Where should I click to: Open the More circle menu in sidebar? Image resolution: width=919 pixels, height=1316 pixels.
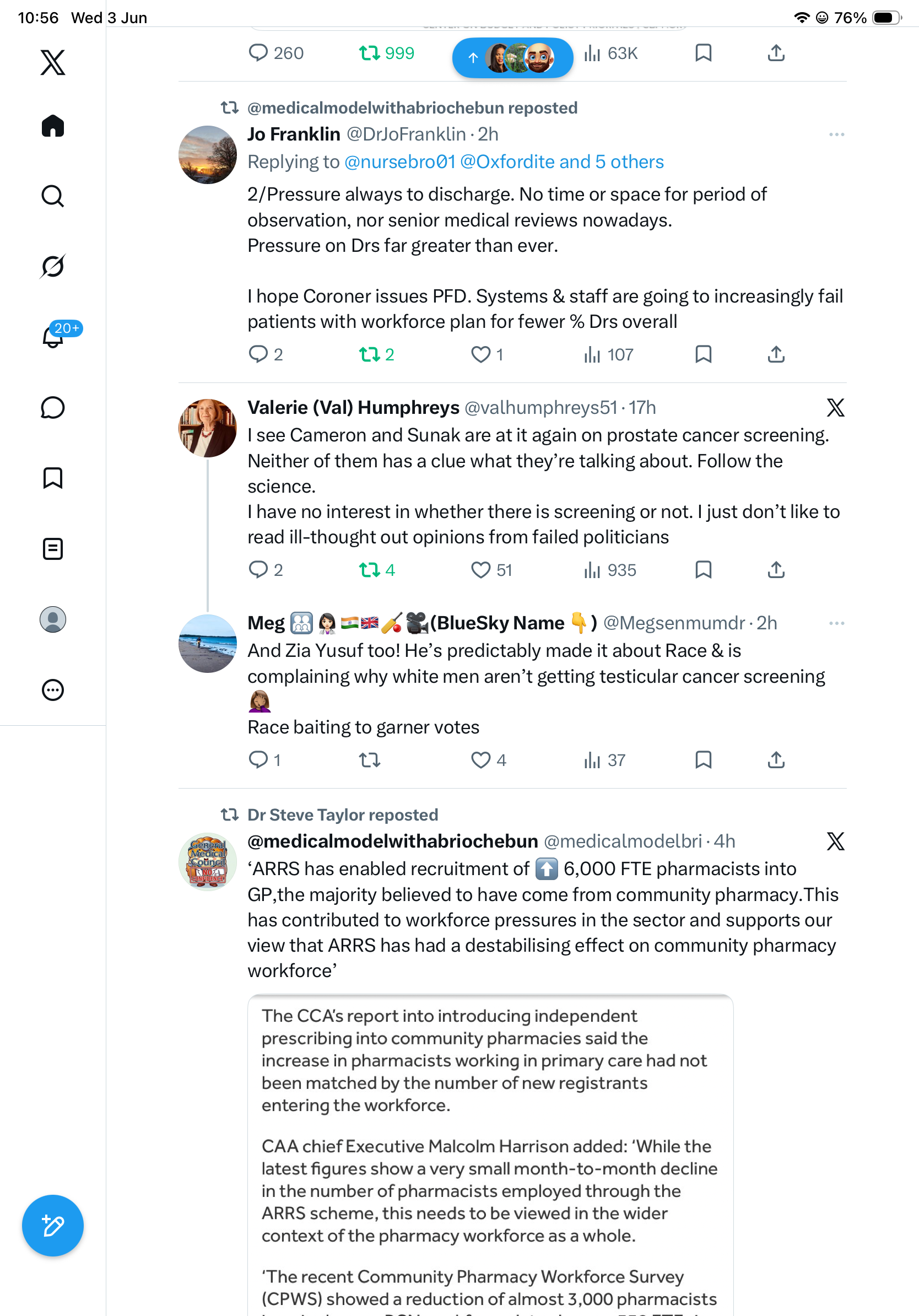[53, 689]
